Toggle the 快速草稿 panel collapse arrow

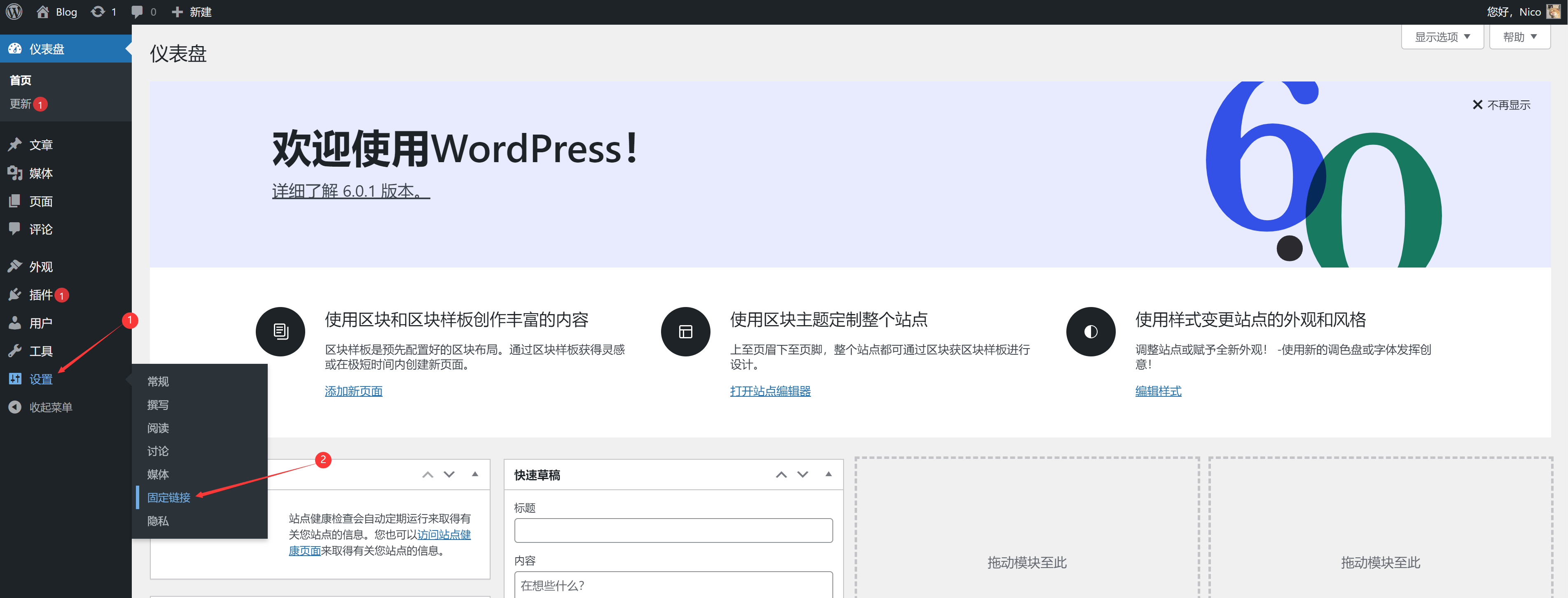tap(828, 474)
